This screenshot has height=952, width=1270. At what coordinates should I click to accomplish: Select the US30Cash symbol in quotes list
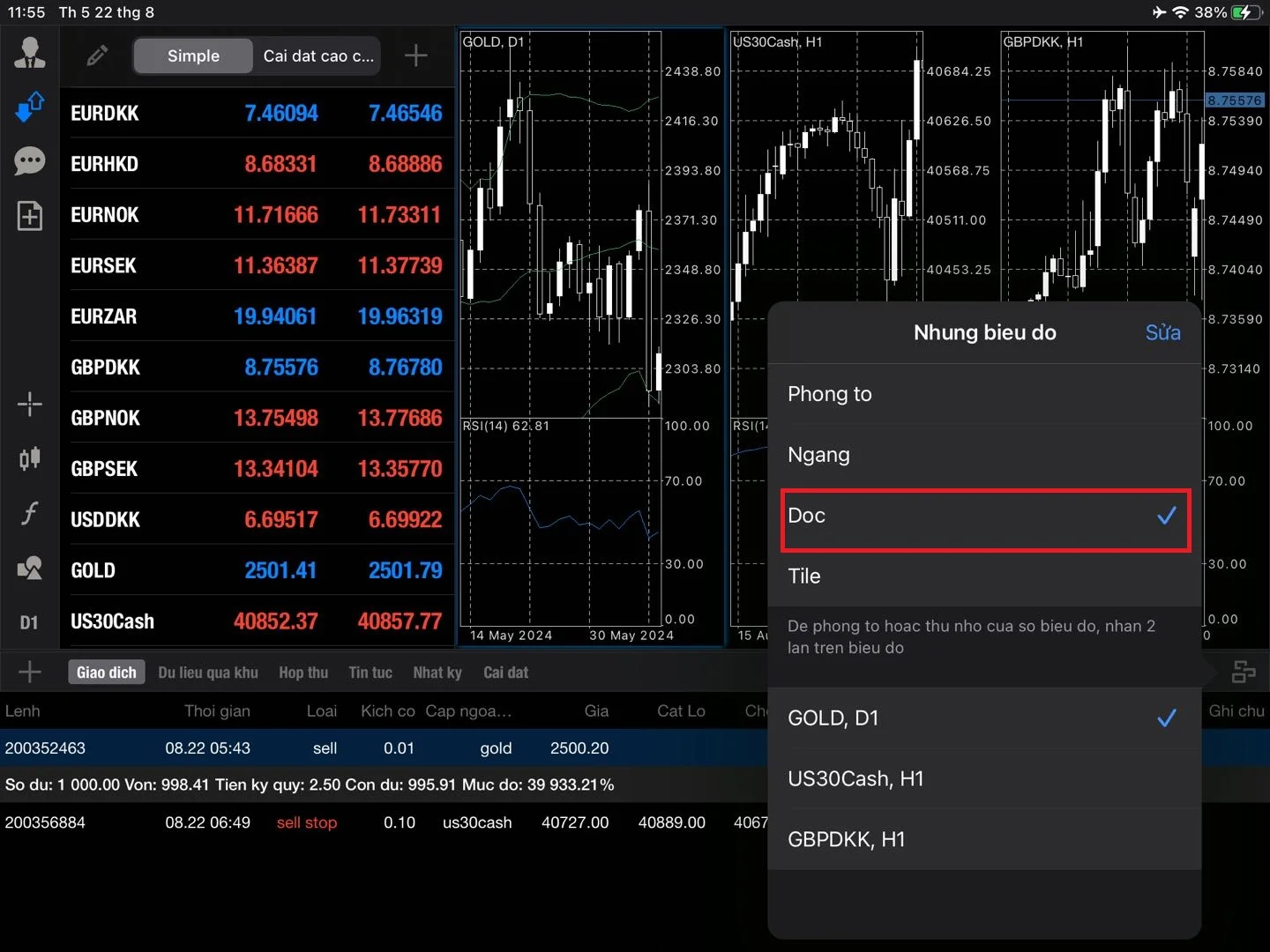coord(258,621)
